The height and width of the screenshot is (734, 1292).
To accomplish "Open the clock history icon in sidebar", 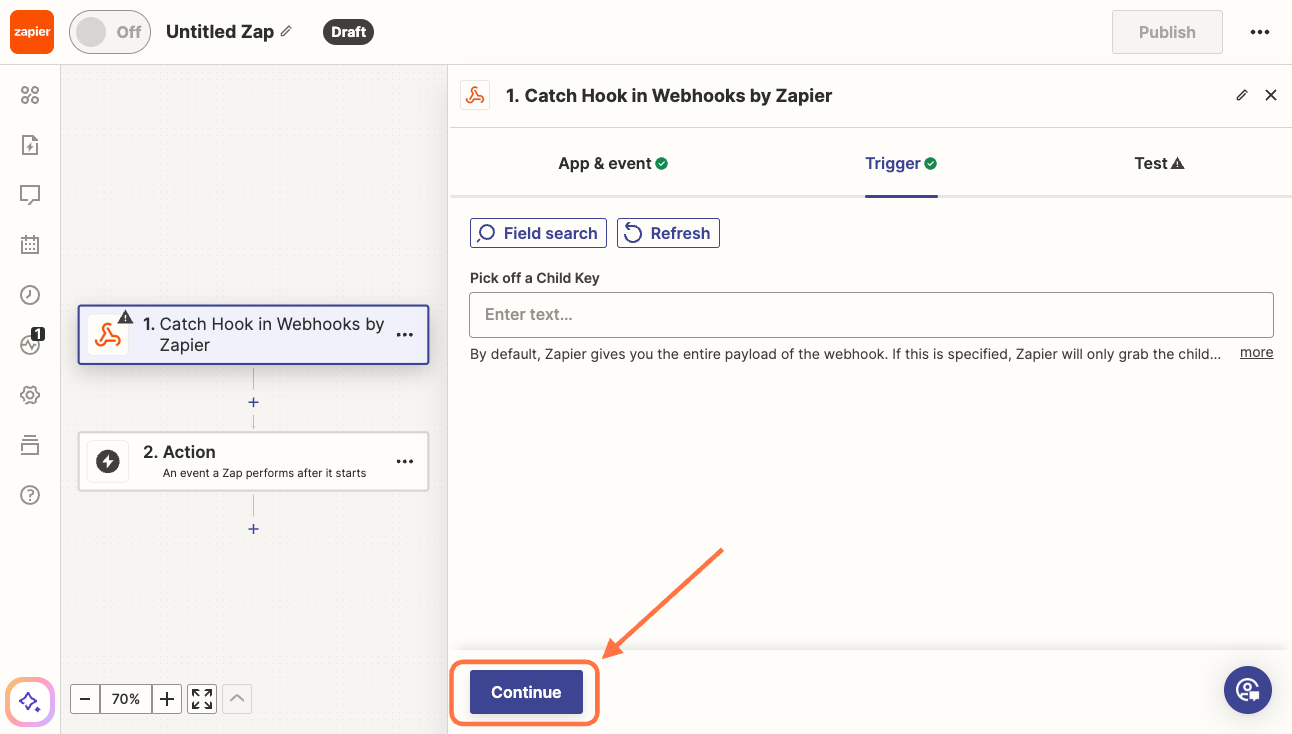I will tap(30, 294).
